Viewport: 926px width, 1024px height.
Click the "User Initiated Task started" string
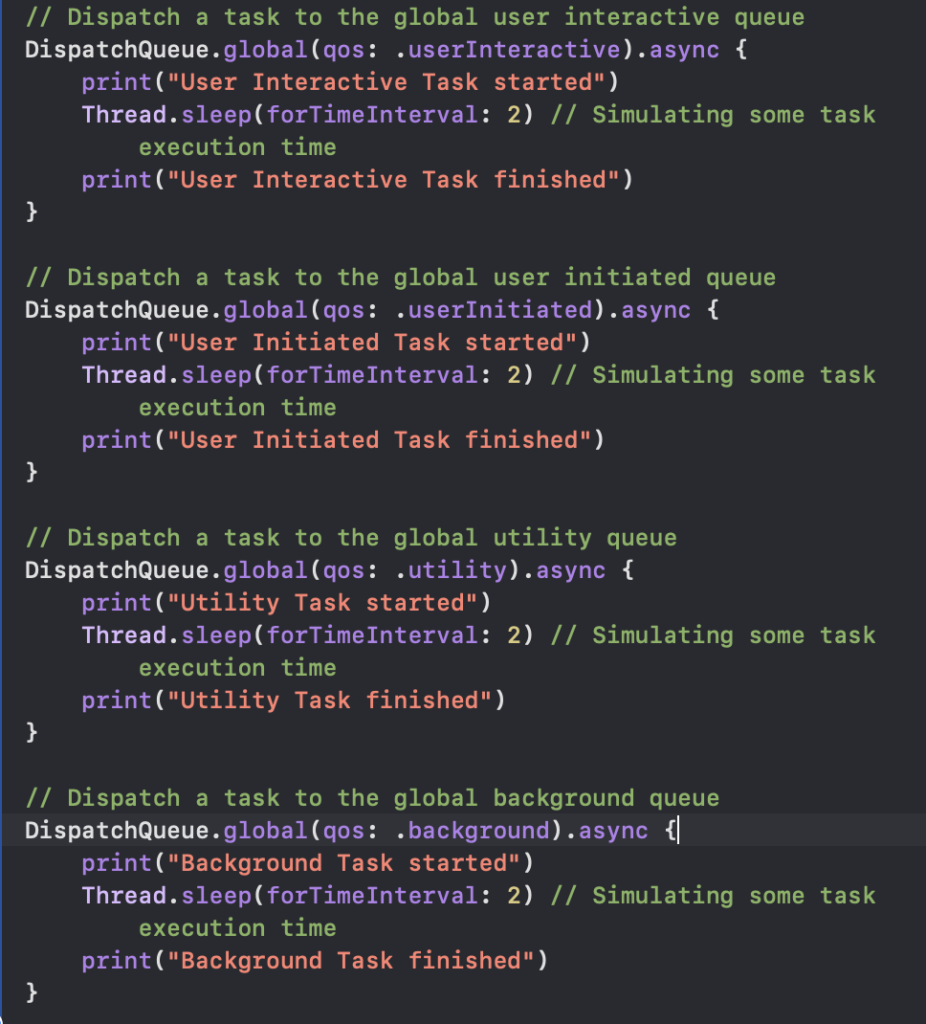372,342
